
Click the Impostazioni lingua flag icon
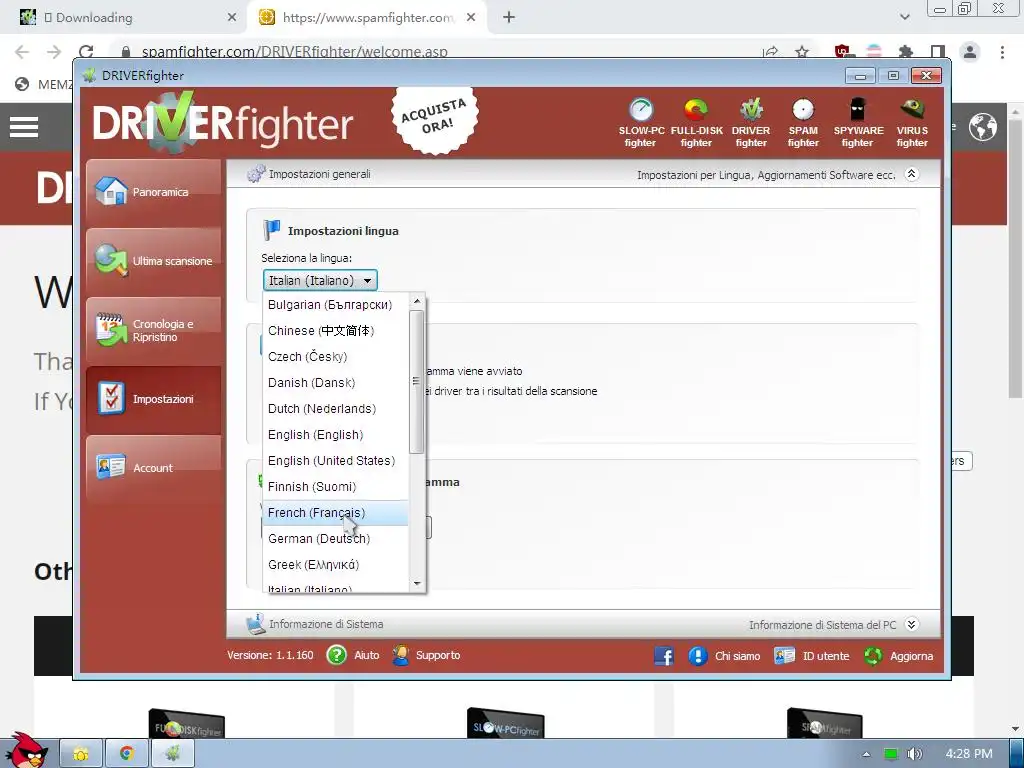(x=272, y=230)
